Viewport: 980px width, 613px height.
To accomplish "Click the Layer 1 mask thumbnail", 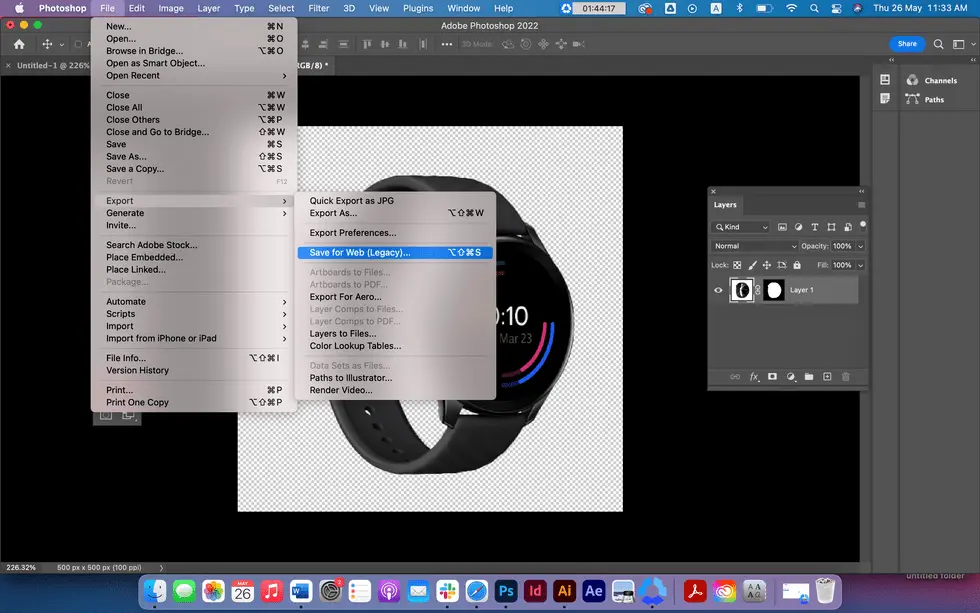I will 775,290.
